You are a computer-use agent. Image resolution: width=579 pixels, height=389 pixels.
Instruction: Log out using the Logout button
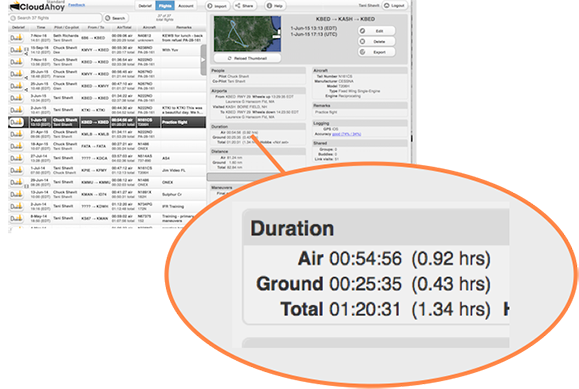click(x=395, y=6)
